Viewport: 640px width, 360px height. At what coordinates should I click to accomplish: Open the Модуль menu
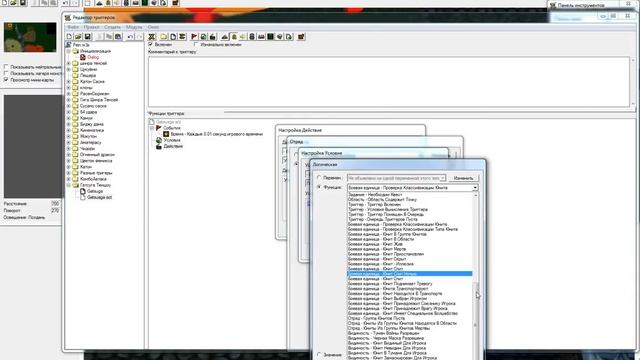click(134, 27)
